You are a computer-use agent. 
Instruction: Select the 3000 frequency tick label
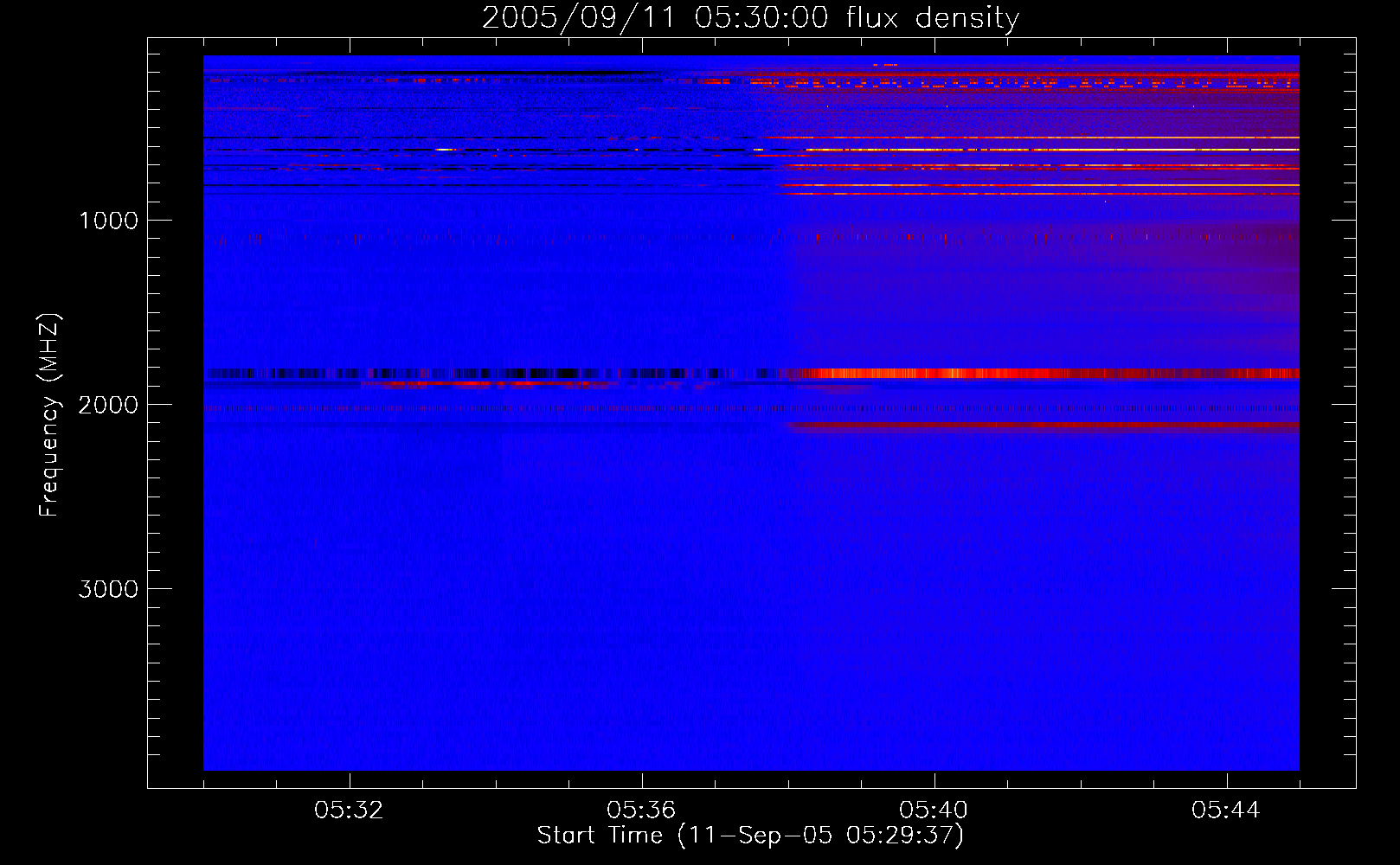(x=108, y=589)
